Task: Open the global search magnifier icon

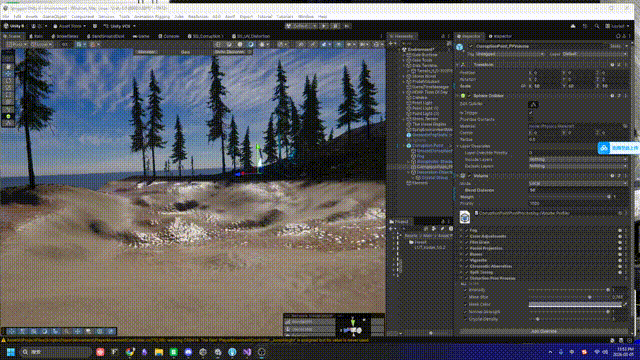Action: point(596,26)
